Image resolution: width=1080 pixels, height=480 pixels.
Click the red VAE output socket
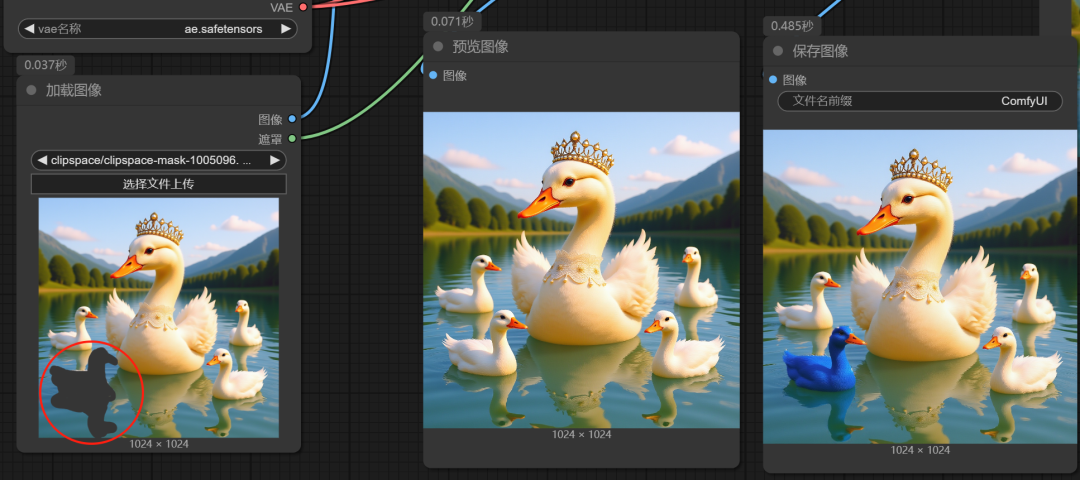303,7
